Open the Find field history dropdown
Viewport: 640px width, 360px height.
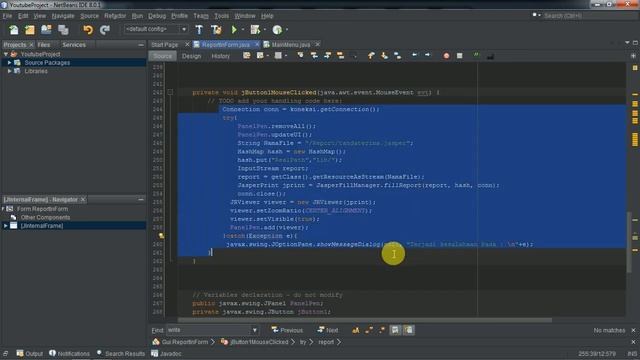click(x=254, y=330)
